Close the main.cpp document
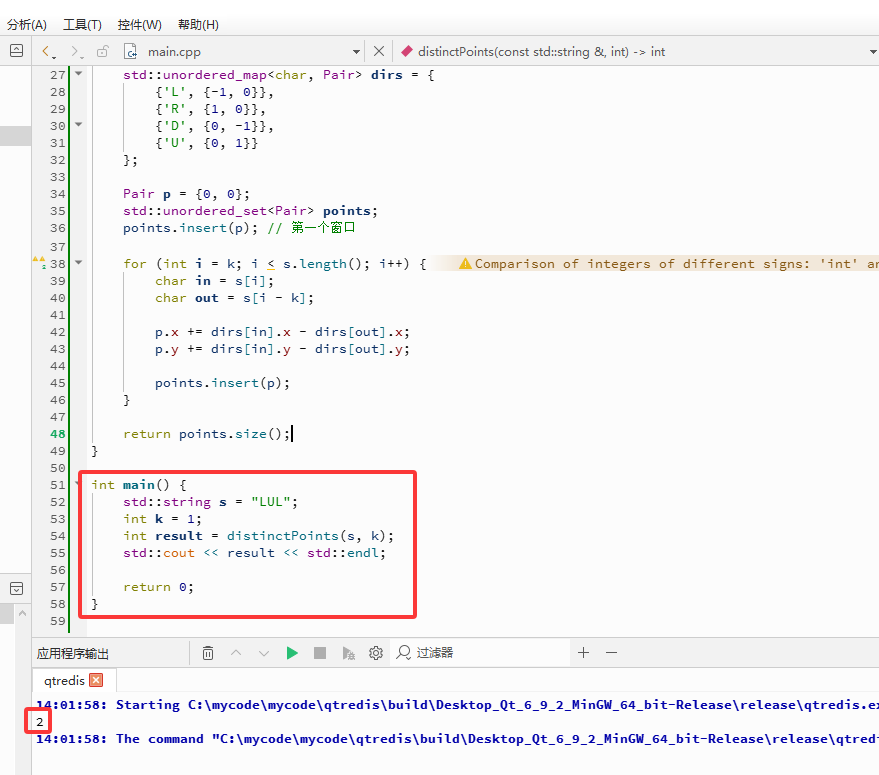This screenshot has width=879, height=775. coord(379,52)
